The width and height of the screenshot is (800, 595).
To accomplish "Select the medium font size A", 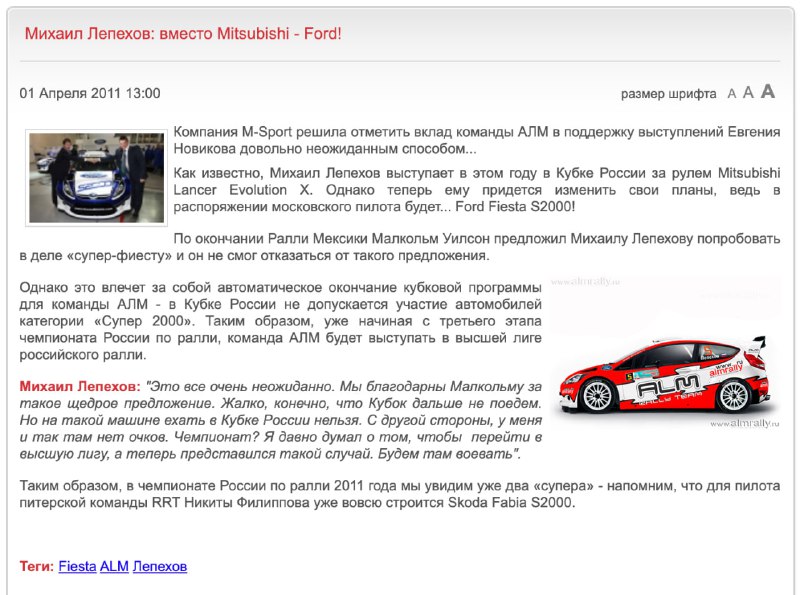I will 748,93.
